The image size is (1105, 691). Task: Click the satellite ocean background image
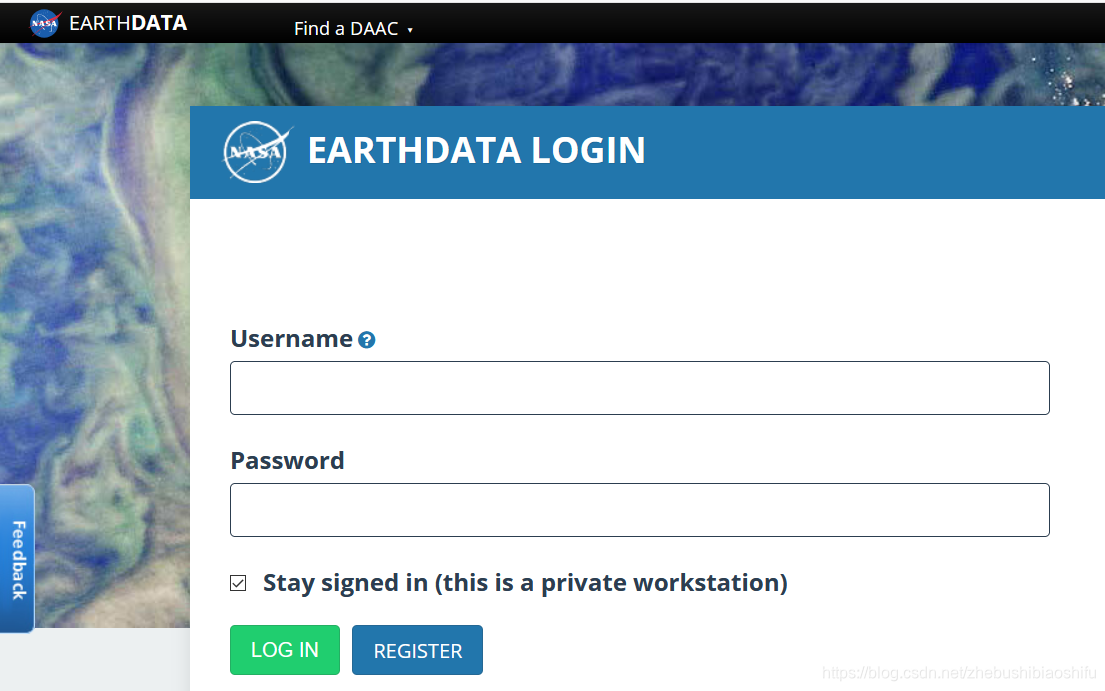(x=94, y=282)
